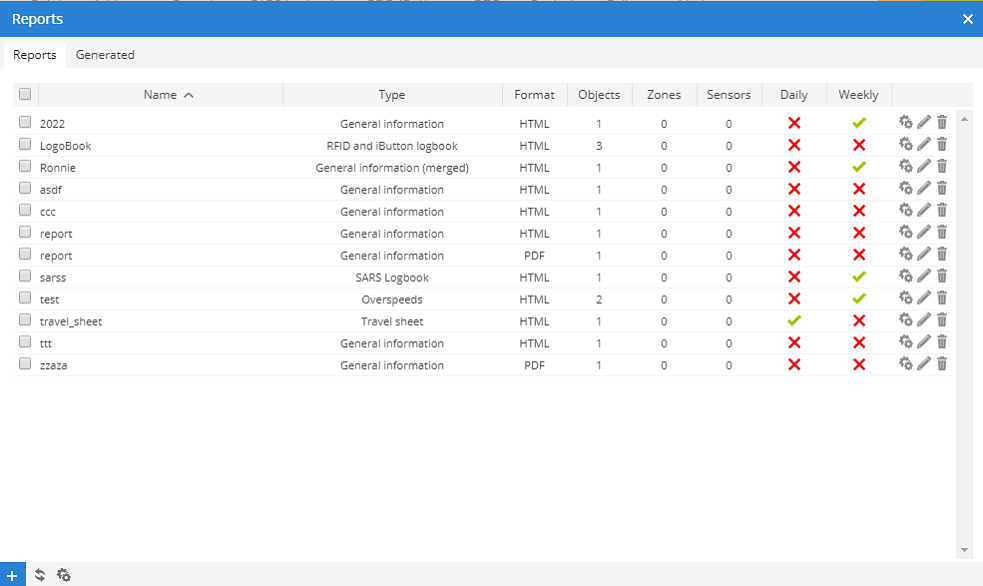This screenshot has height=586, width=983.
Task: Delete the zzaza report using trash icon
Action: pyautogui.click(x=942, y=365)
